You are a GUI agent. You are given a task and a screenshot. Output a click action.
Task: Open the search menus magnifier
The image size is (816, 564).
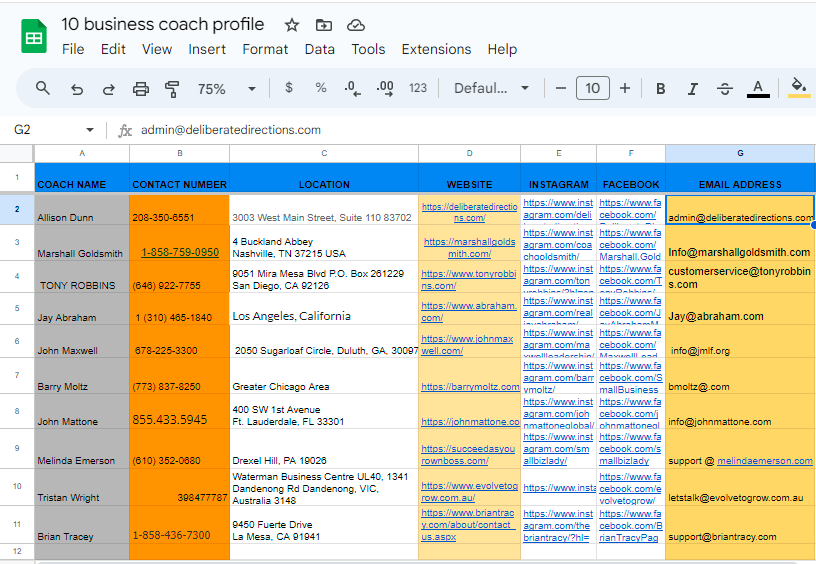click(x=43, y=88)
